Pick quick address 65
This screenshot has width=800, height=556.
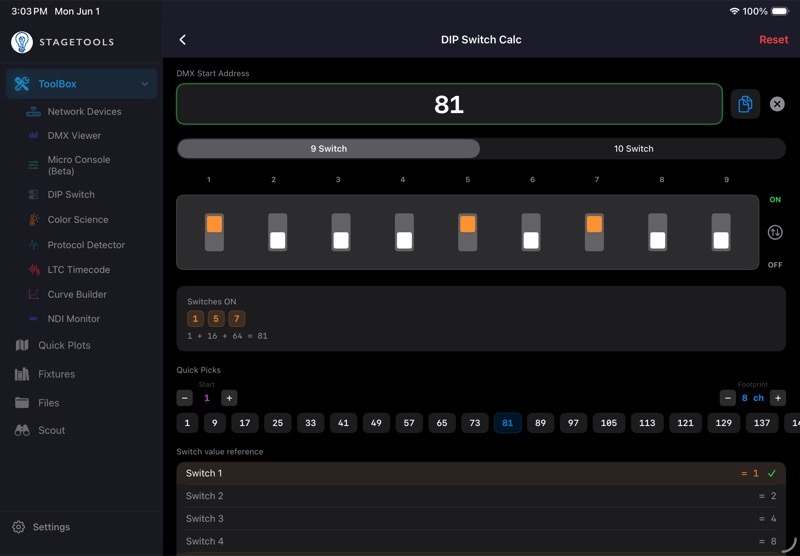[442, 423]
